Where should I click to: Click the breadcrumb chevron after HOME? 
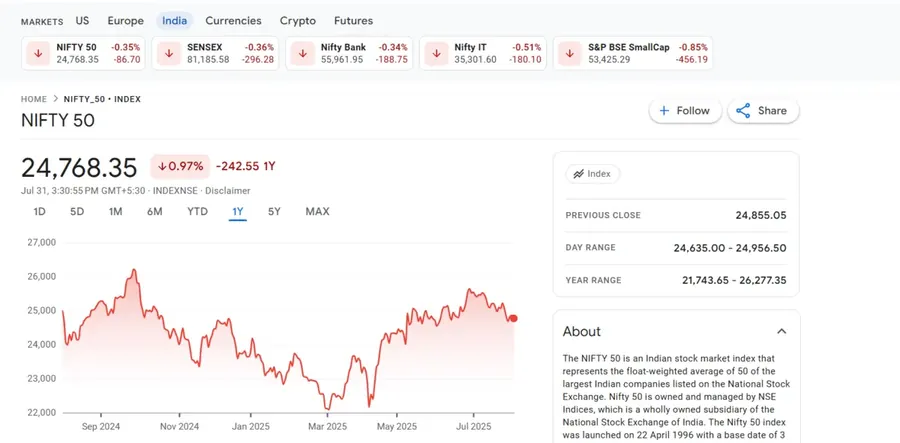coord(56,99)
